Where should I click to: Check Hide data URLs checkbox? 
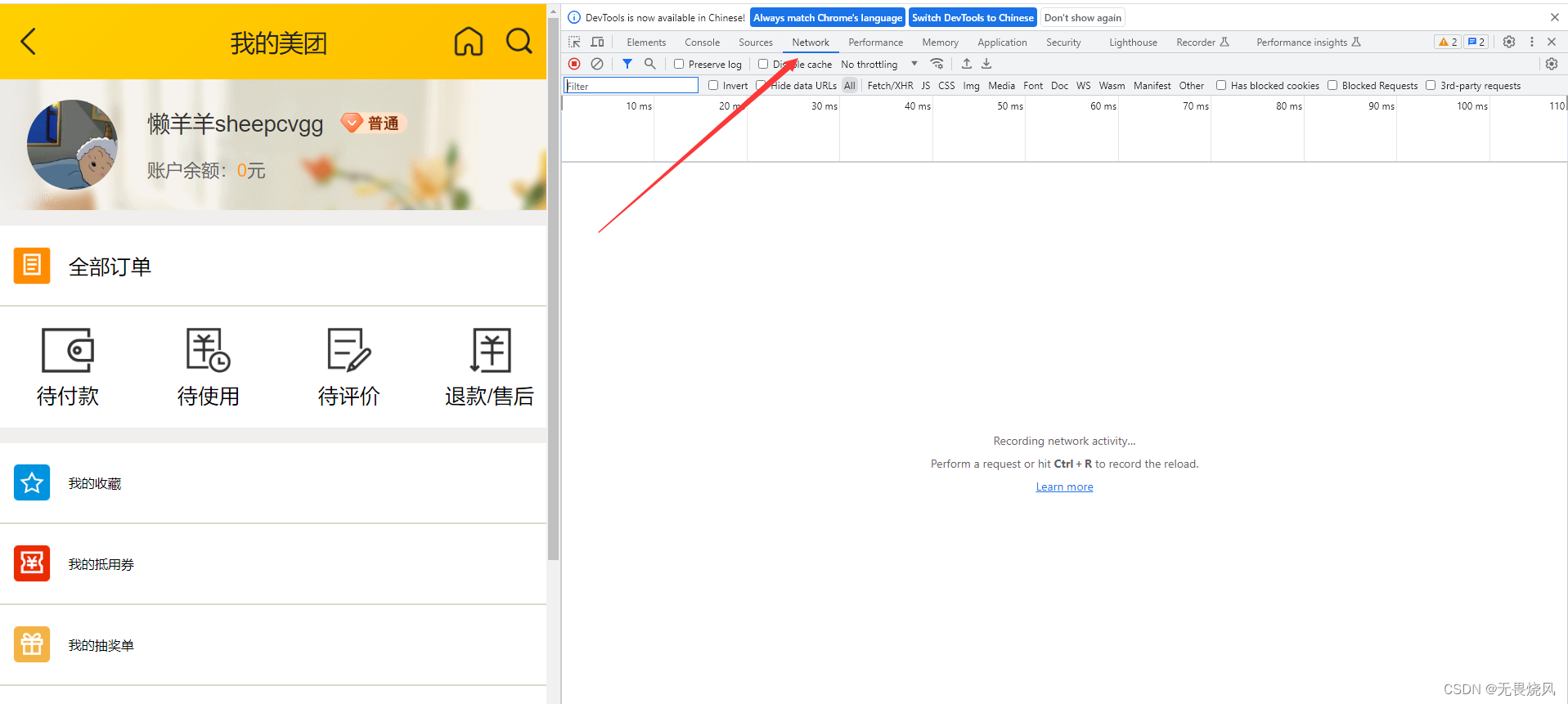(761, 85)
